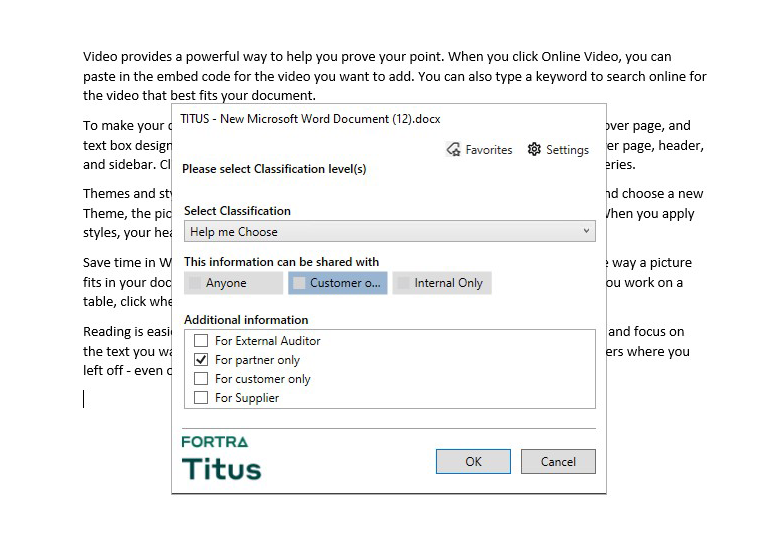
Task: Click the Favorites star icon
Action: [453, 150]
